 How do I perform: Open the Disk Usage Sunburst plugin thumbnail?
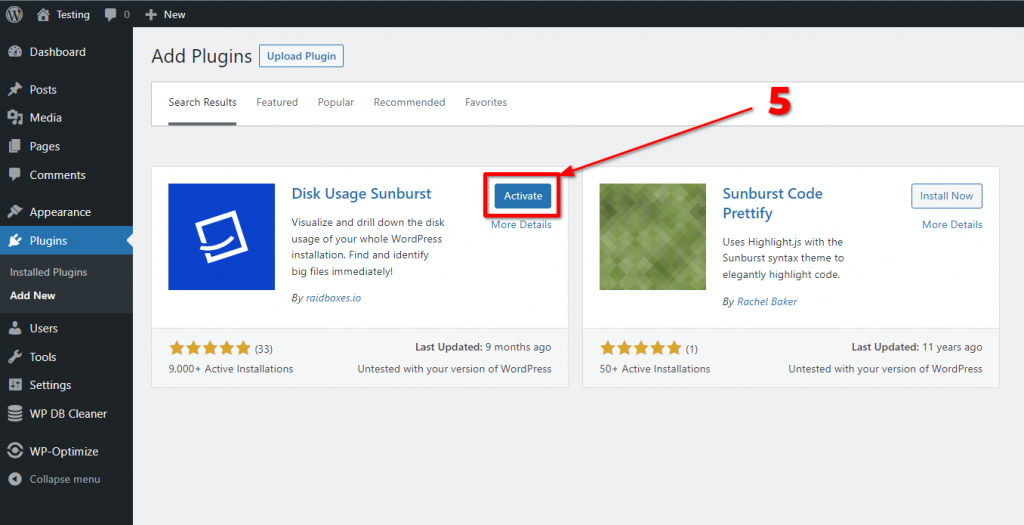click(x=221, y=236)
